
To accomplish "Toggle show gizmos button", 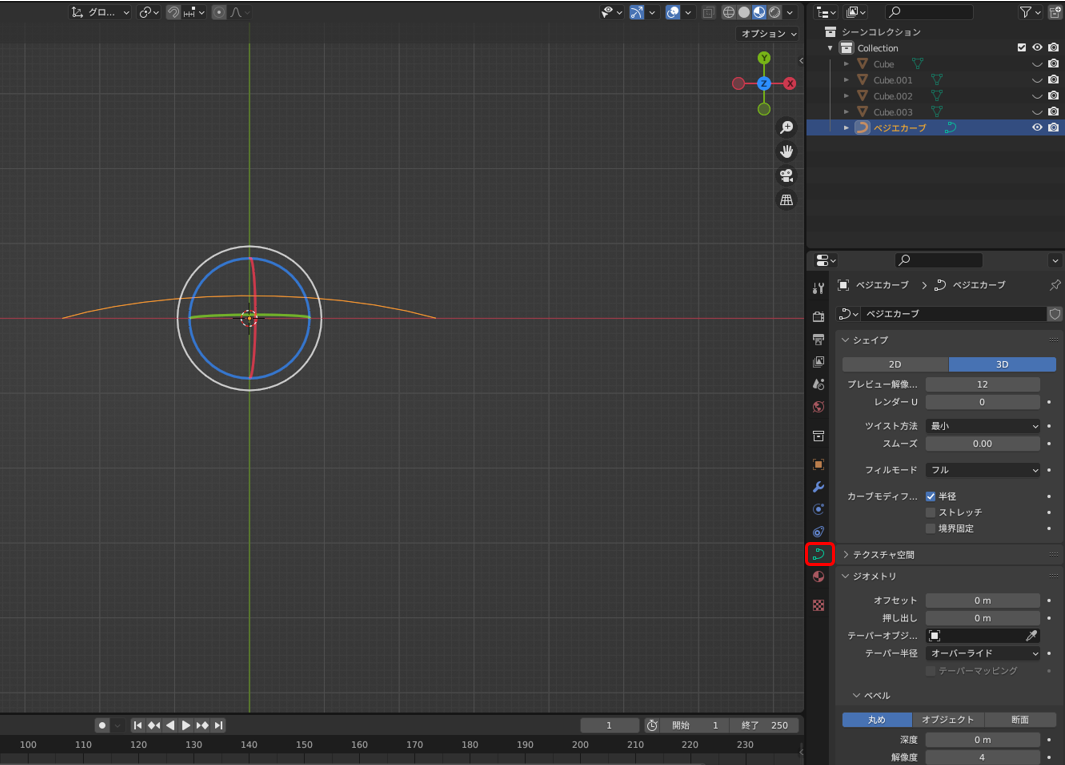I will (636, 12).
